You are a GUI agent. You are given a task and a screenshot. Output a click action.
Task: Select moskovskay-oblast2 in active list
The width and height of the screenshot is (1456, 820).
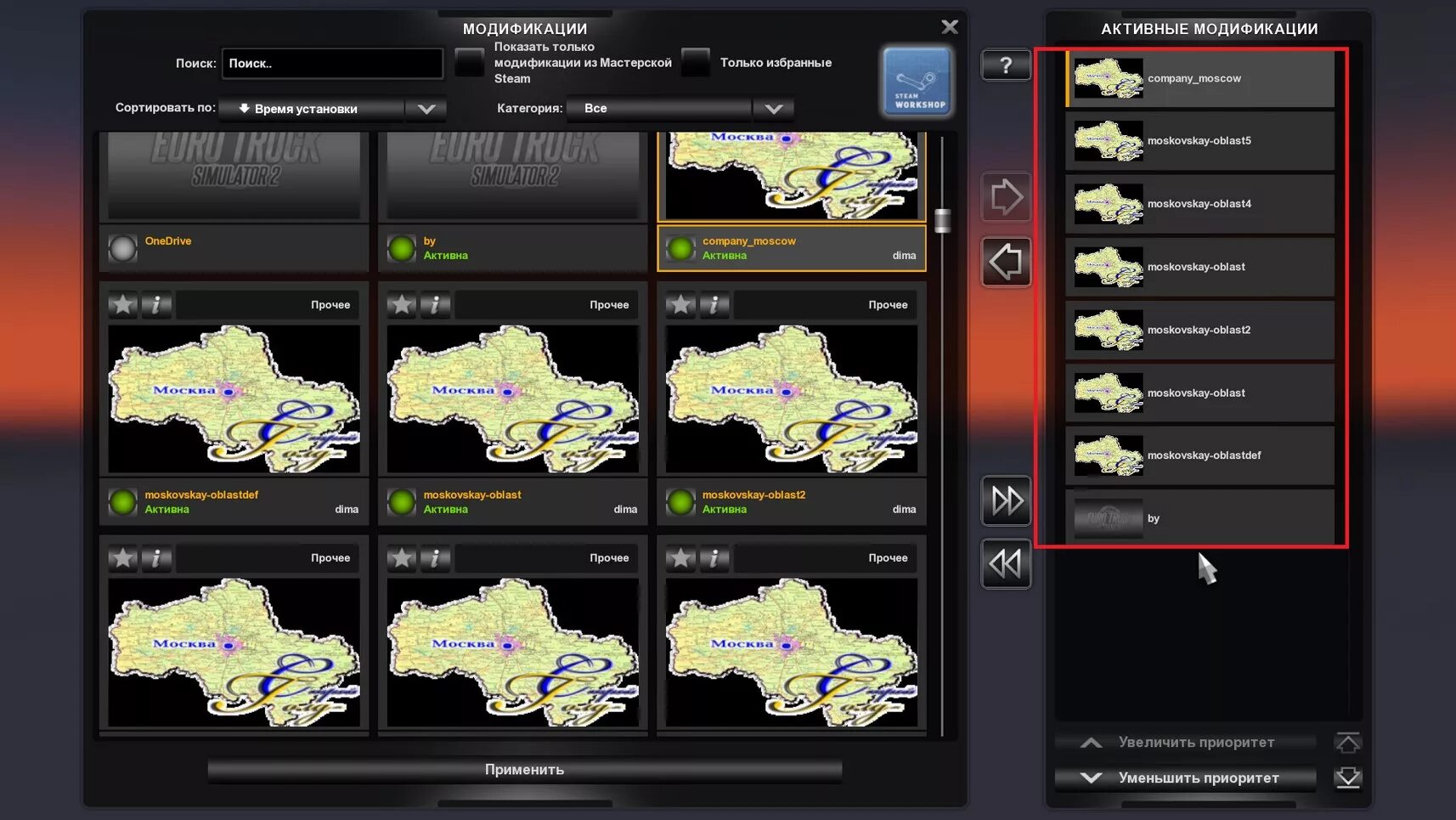pos(1199,330)
